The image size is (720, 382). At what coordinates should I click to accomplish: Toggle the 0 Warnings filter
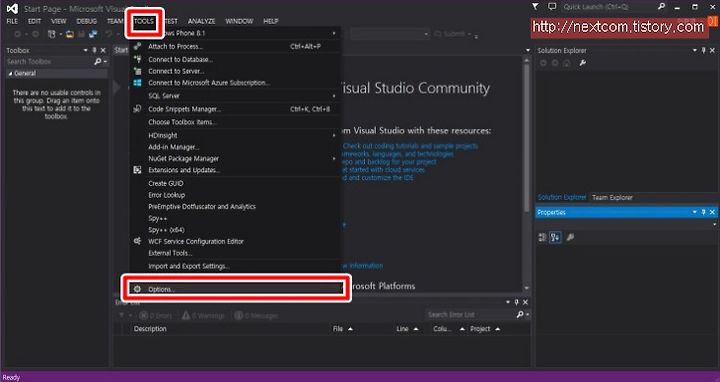pos(203,315)
